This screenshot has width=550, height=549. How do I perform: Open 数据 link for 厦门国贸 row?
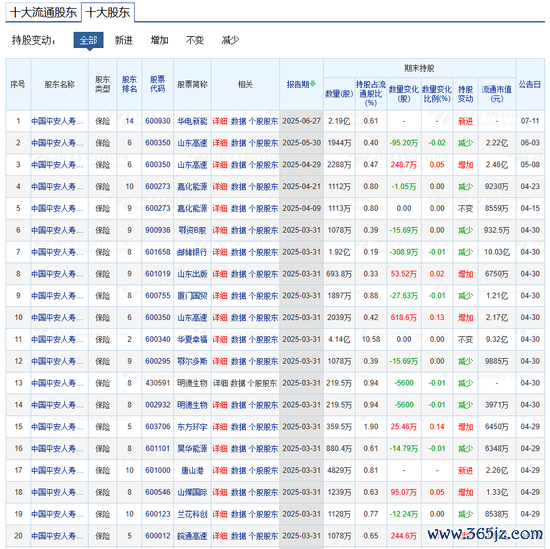[239, 296]
